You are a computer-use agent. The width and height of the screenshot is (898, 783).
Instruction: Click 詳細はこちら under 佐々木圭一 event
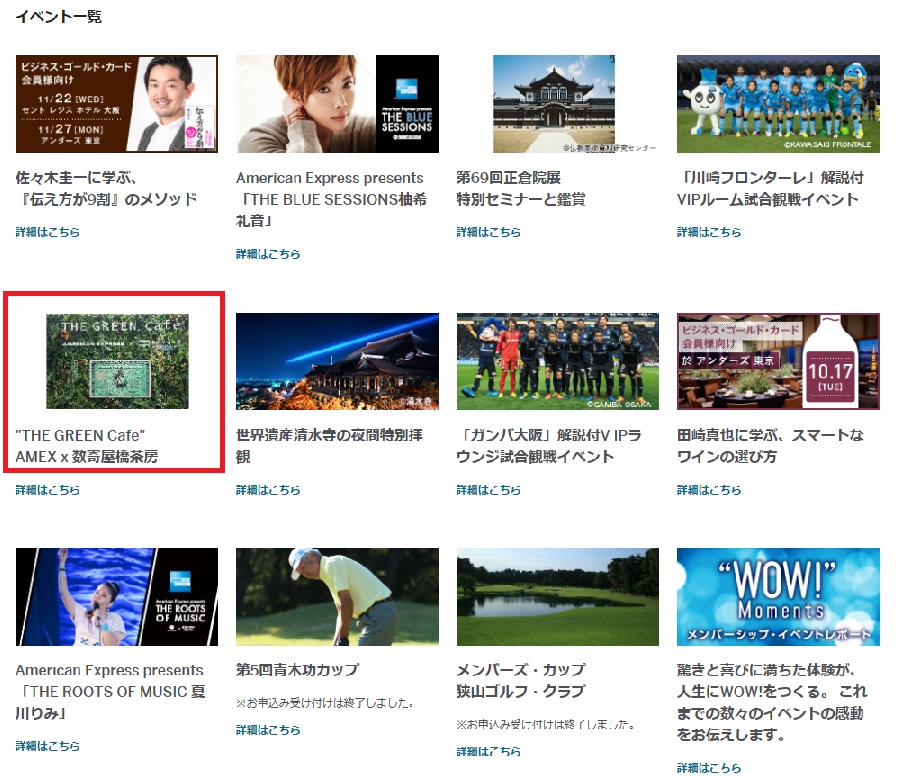(x=48, y=232)
